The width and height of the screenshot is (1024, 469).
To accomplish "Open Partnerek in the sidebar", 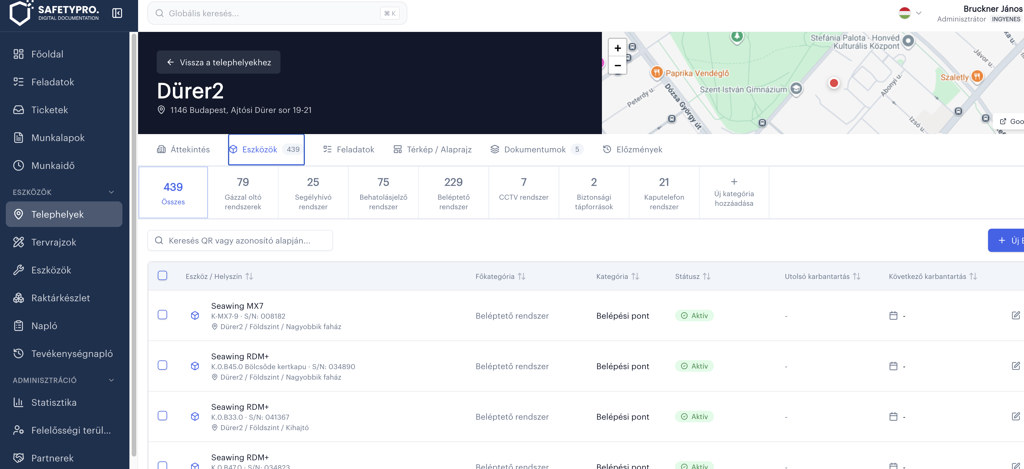I will [x=64, y=458].
